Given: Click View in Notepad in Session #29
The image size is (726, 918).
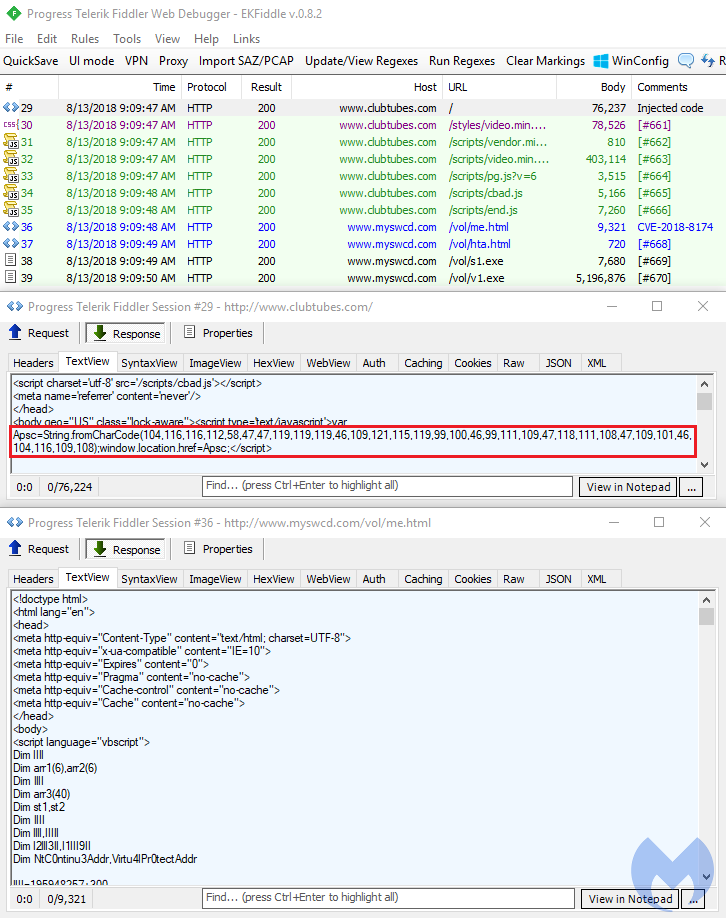Looking at the screenshot, I should [x=628, y=487].
